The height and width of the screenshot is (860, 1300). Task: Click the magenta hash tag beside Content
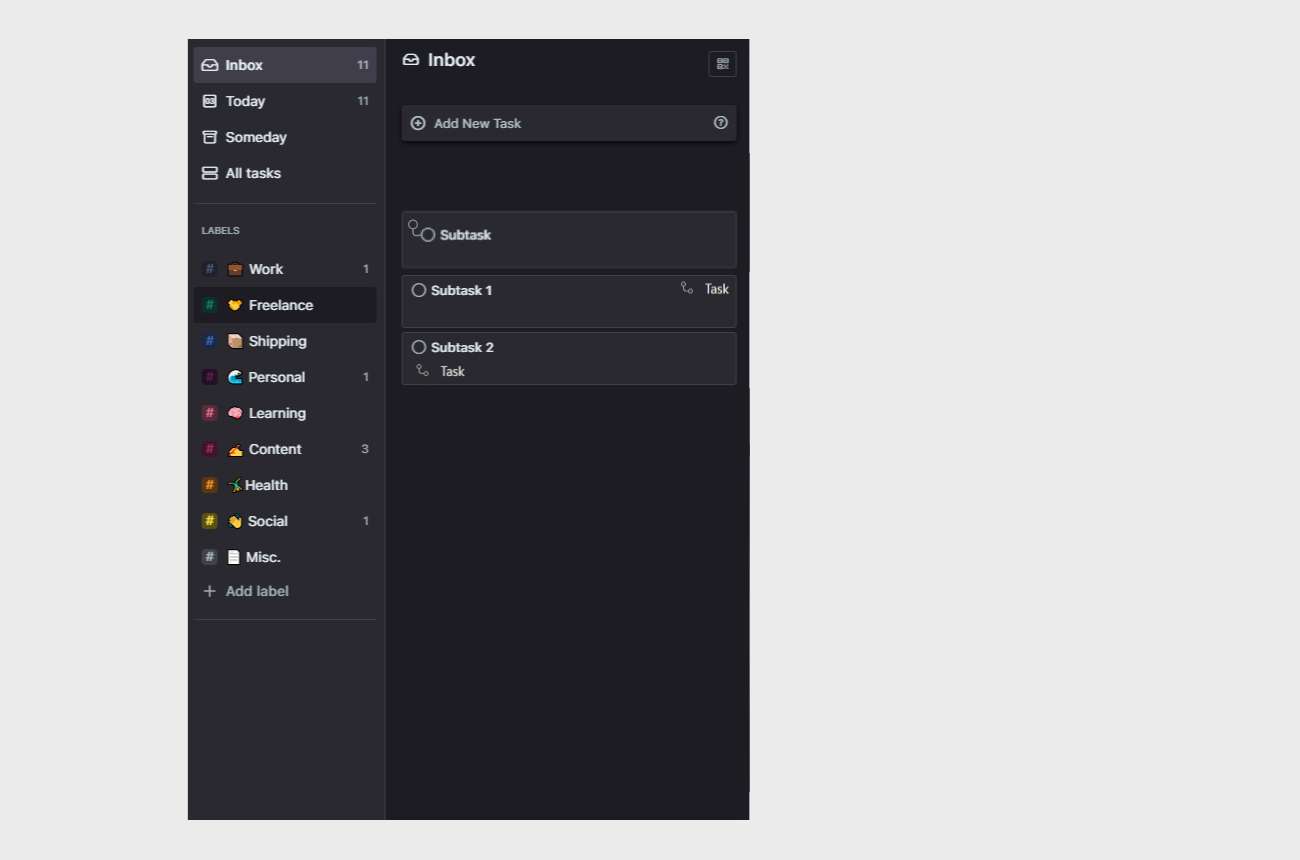click(209, 449)
